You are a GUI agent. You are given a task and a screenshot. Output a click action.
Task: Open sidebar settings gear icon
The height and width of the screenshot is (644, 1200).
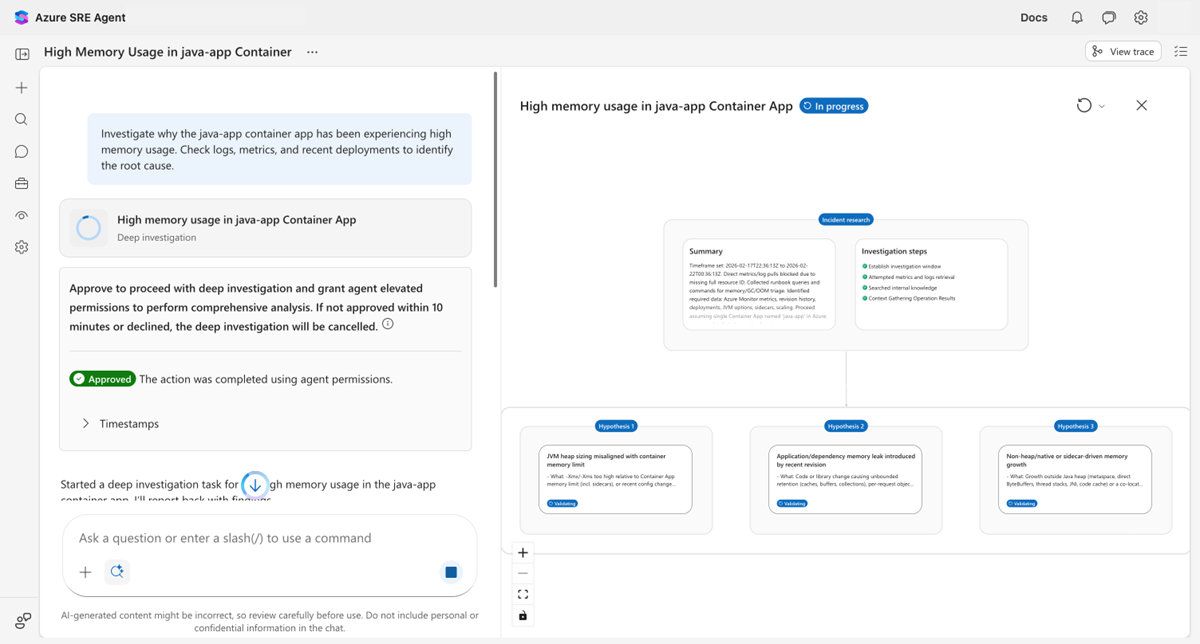22,248
